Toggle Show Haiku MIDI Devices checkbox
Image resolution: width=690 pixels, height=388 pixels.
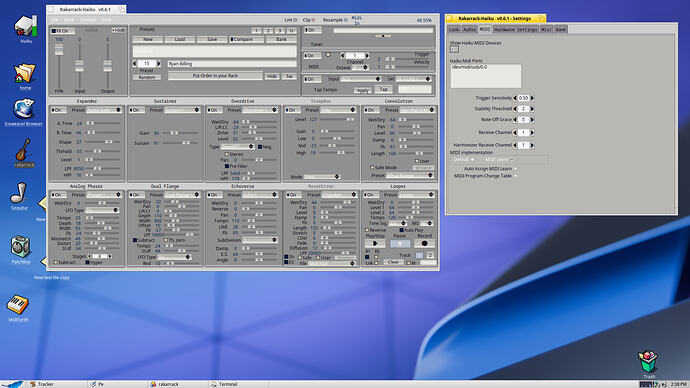pos(454,49)
